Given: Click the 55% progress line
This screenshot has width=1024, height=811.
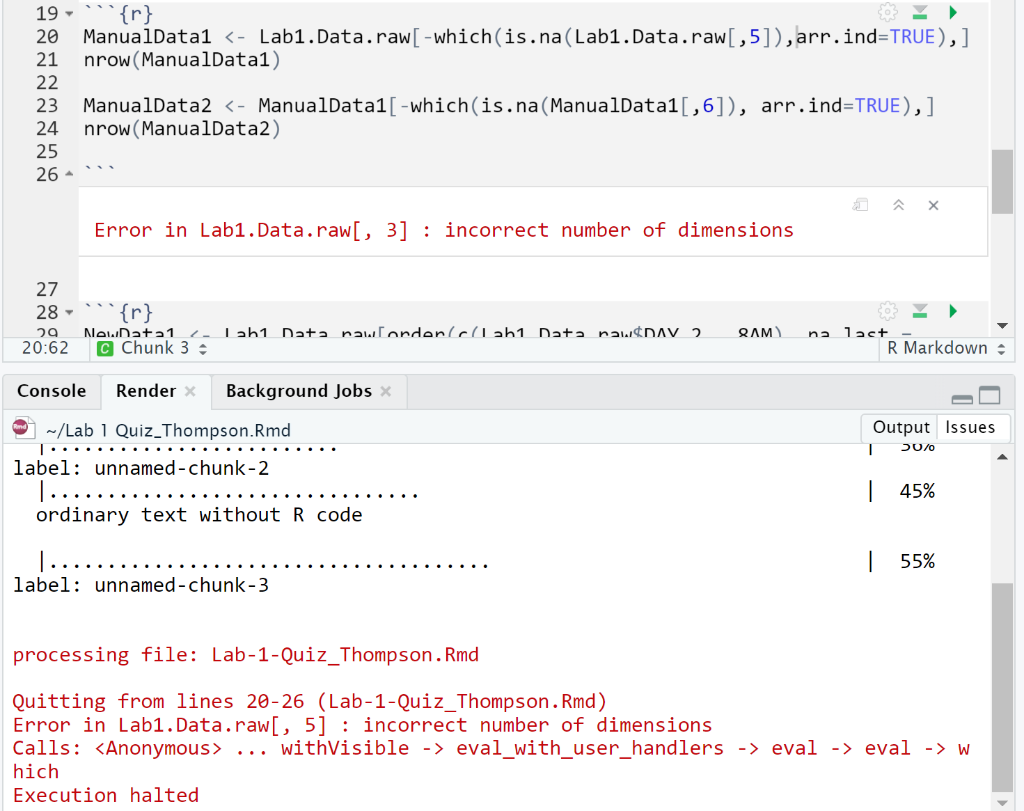Looking at the screenshot, I should pos(487,562).
